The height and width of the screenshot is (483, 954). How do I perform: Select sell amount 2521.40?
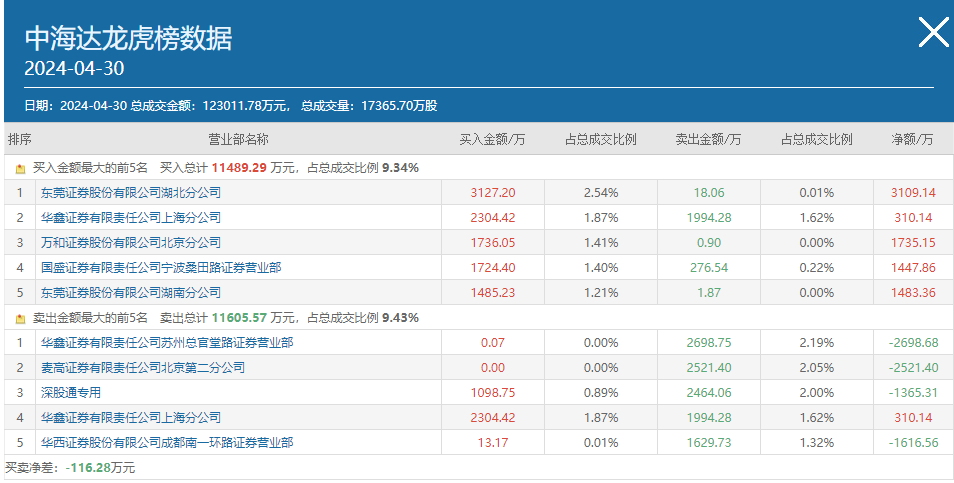pyautogui.click(x=709, y=367)
